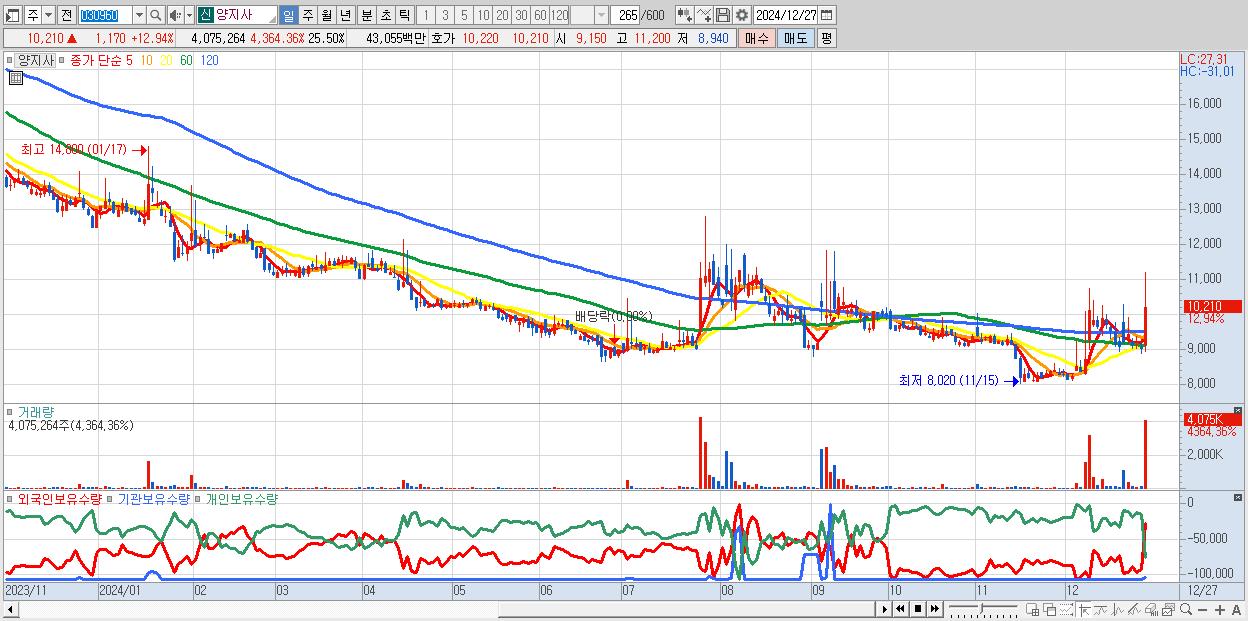Click the bar count field showing 265
This screenshot has width=1248, height=621.
626,15
